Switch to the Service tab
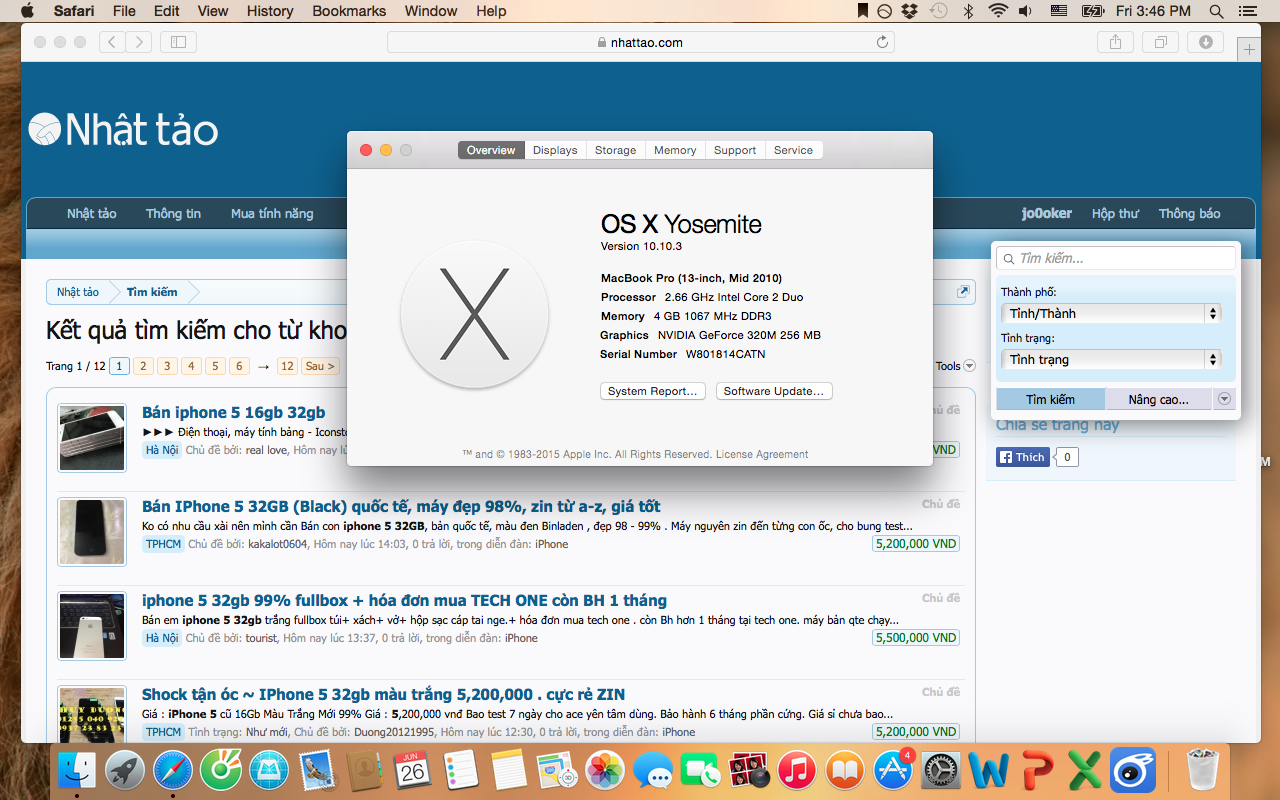The height and width of the screenshot is (800, 1280). point(793,150)
